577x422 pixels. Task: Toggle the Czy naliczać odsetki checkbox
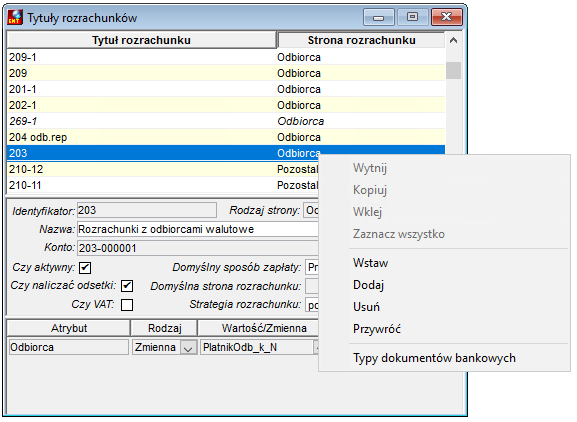point(127,286)
